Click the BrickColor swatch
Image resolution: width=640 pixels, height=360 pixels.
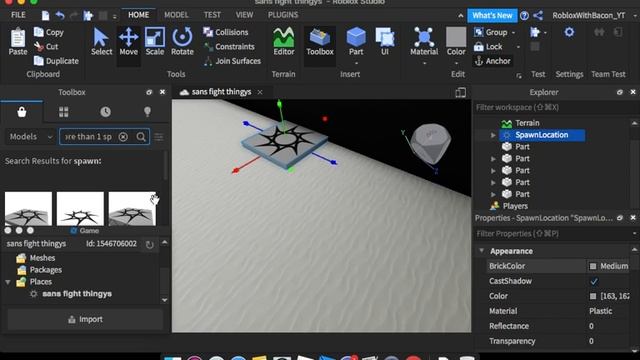(593, 266)
